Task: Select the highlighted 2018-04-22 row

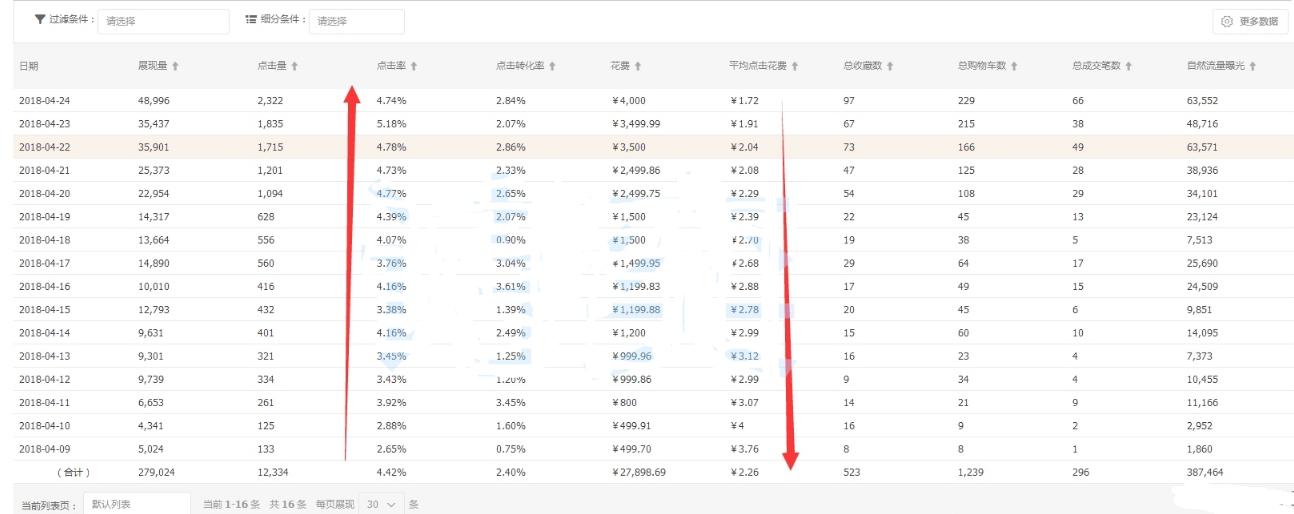Action: [652, 147]
